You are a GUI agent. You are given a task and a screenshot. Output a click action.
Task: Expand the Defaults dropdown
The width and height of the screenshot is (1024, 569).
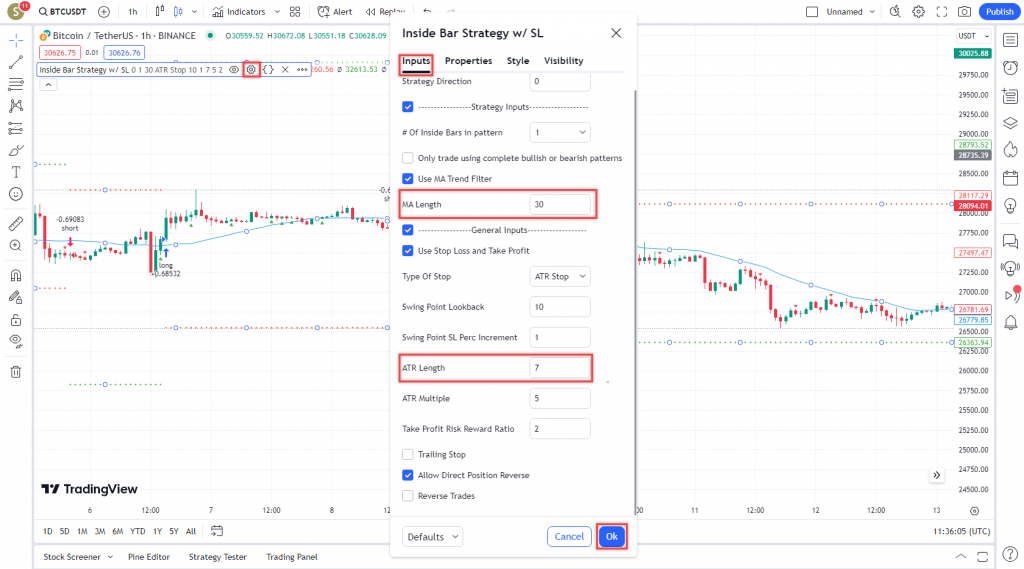(432, 537)
